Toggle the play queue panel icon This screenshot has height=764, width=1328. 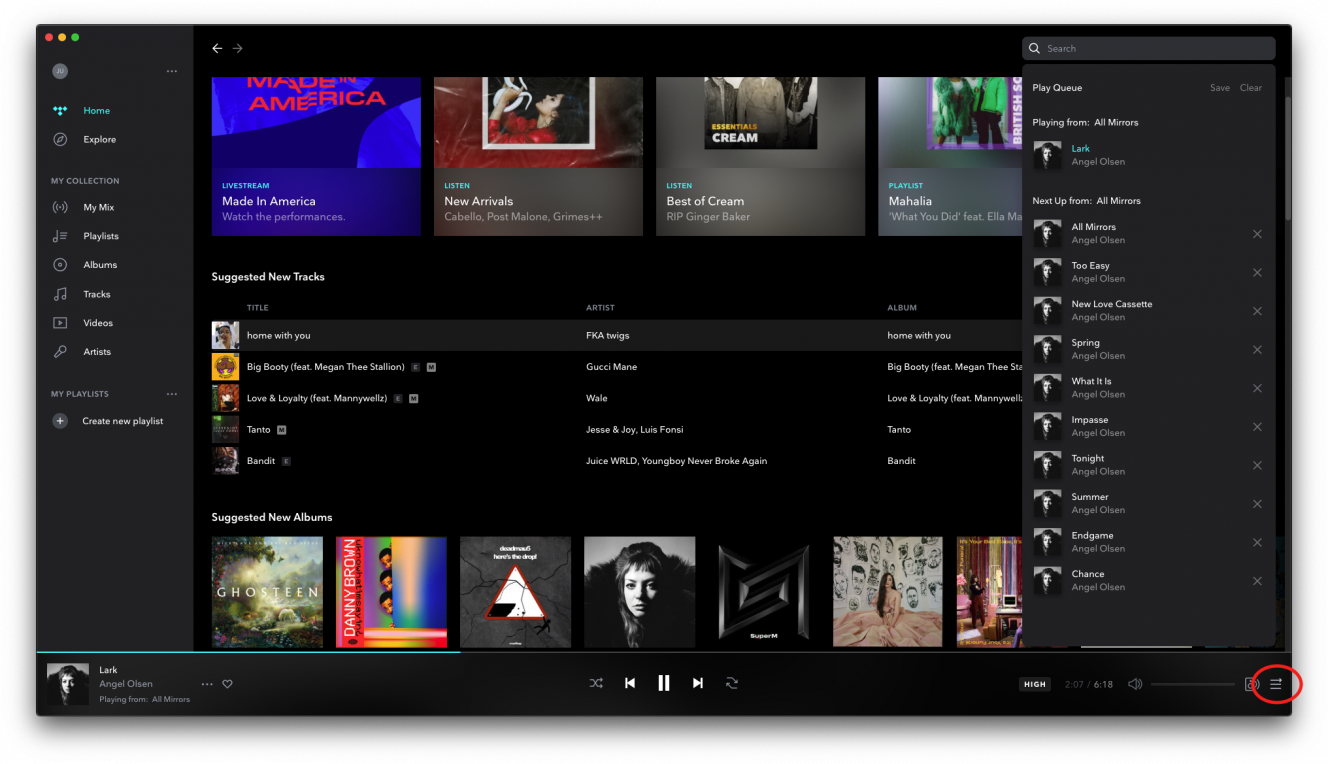[1276, 684]
